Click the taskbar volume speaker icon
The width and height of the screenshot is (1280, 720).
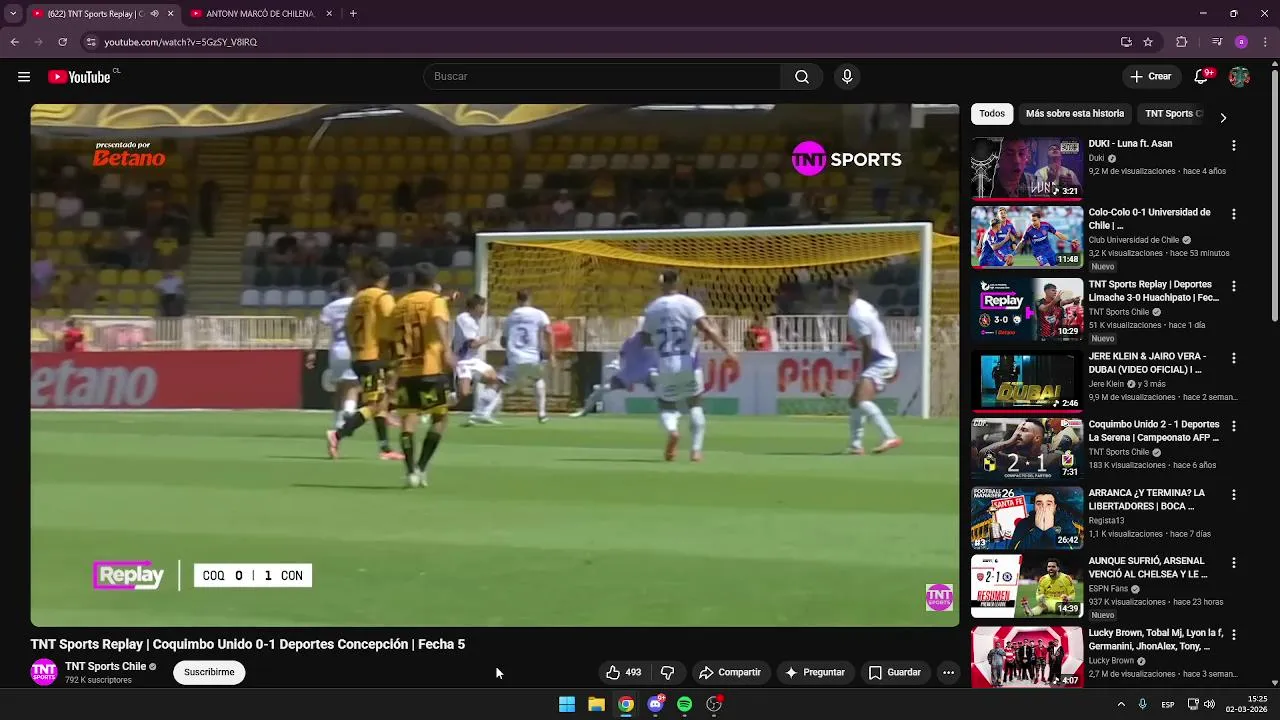[1210, 704]
